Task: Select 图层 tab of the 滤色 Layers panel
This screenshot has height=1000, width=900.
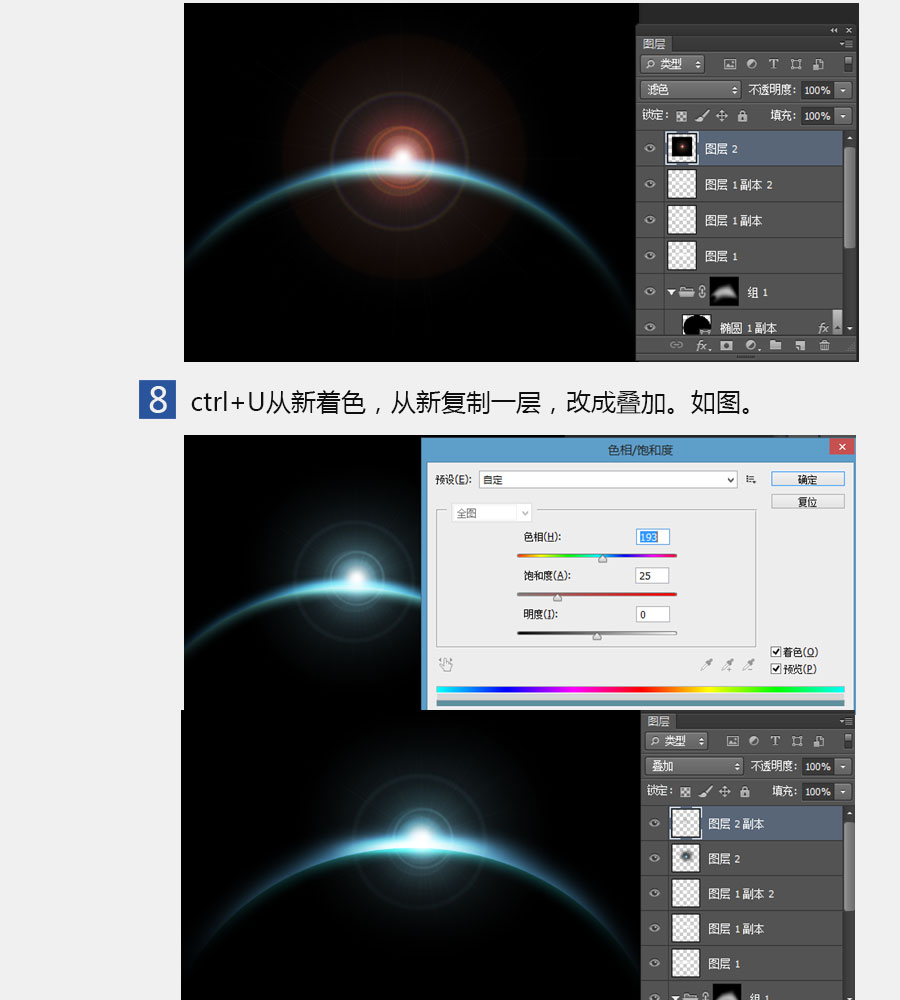Action: [654, 43]
